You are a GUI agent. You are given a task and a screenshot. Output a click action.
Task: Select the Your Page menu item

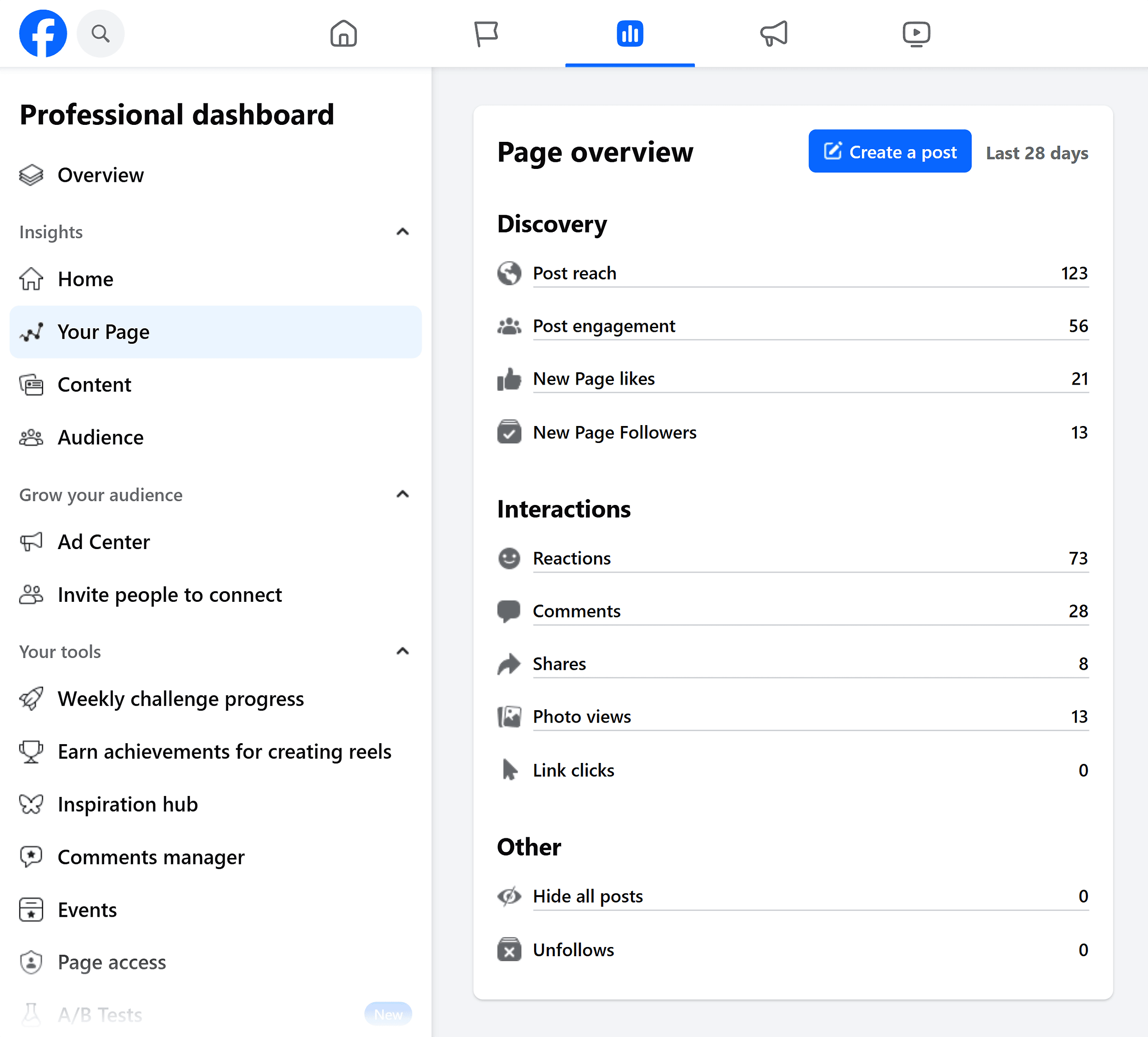[215, 331]
